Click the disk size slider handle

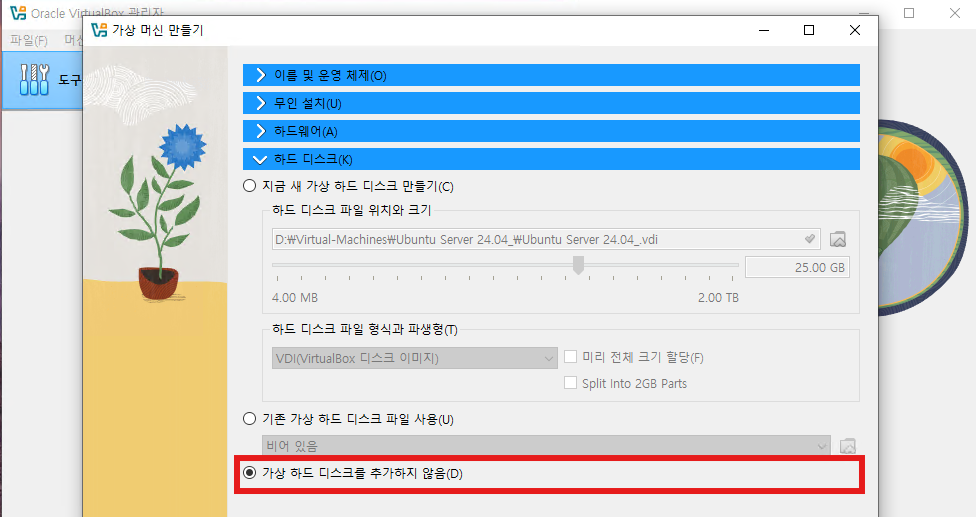point(578,264)
